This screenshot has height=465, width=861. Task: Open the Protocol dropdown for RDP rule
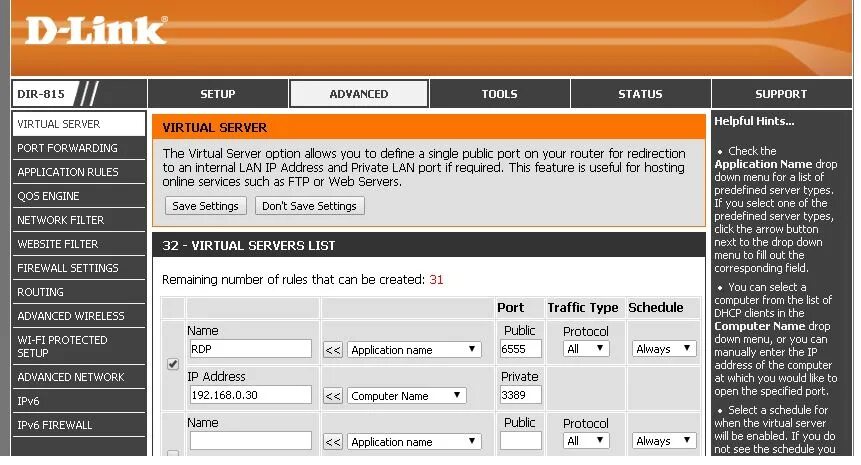tap(586, 349)
